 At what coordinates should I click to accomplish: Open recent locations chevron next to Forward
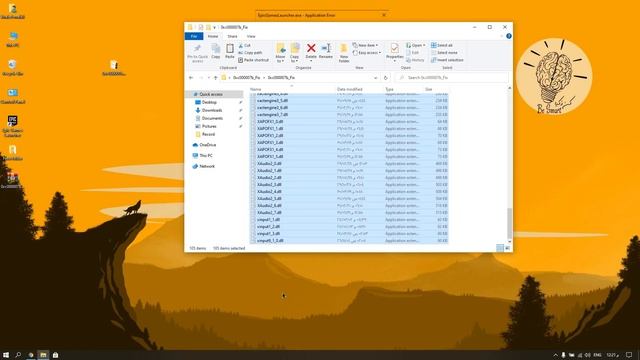point(208,78)
